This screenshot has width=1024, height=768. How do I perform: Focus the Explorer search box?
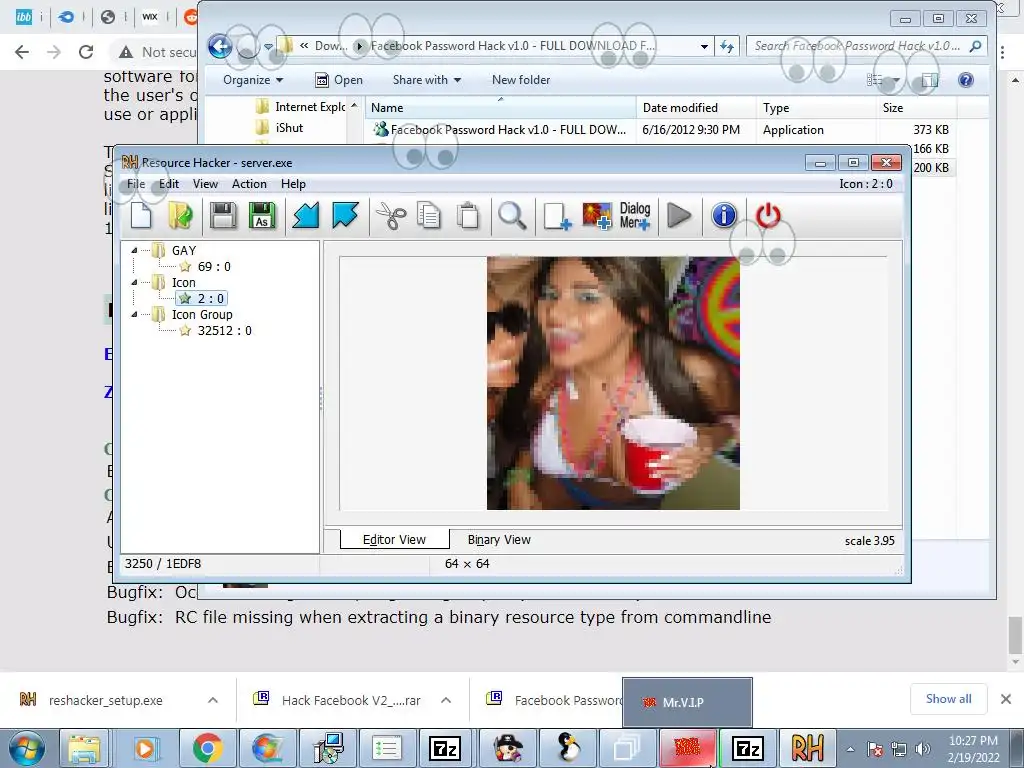866,46
